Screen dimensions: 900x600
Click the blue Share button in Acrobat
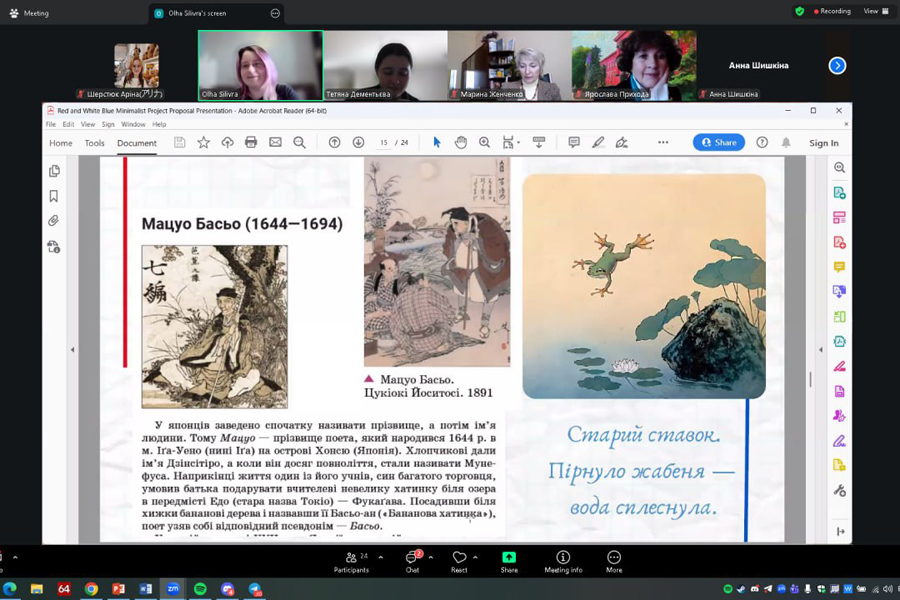[719, 143]
